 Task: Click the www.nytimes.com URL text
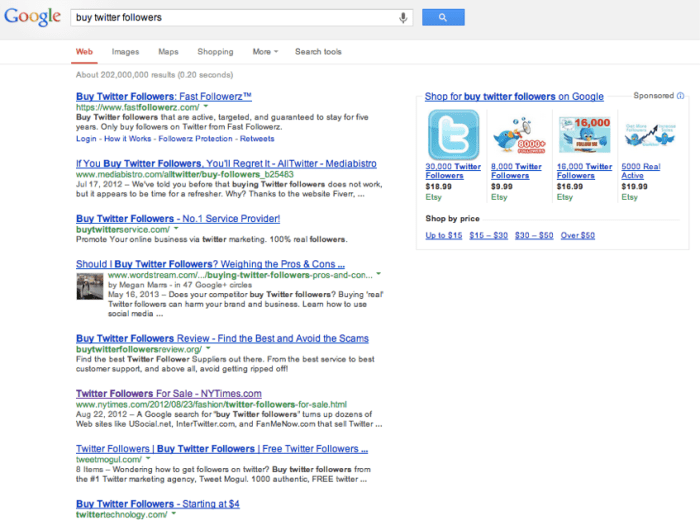(x=211, y=404)
